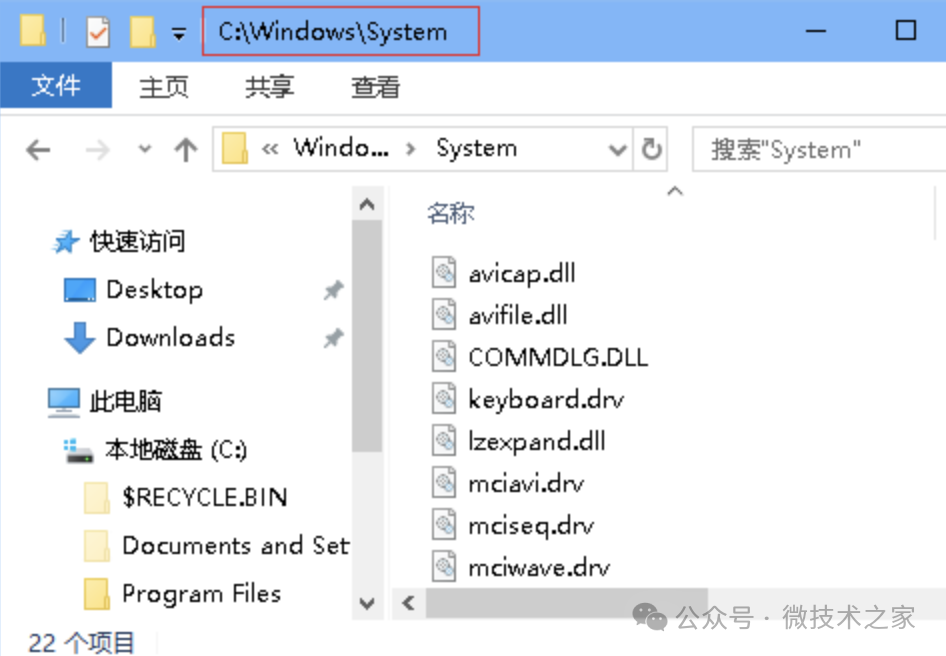Click the keyboard.drv file icon

[x=444, y=400]
